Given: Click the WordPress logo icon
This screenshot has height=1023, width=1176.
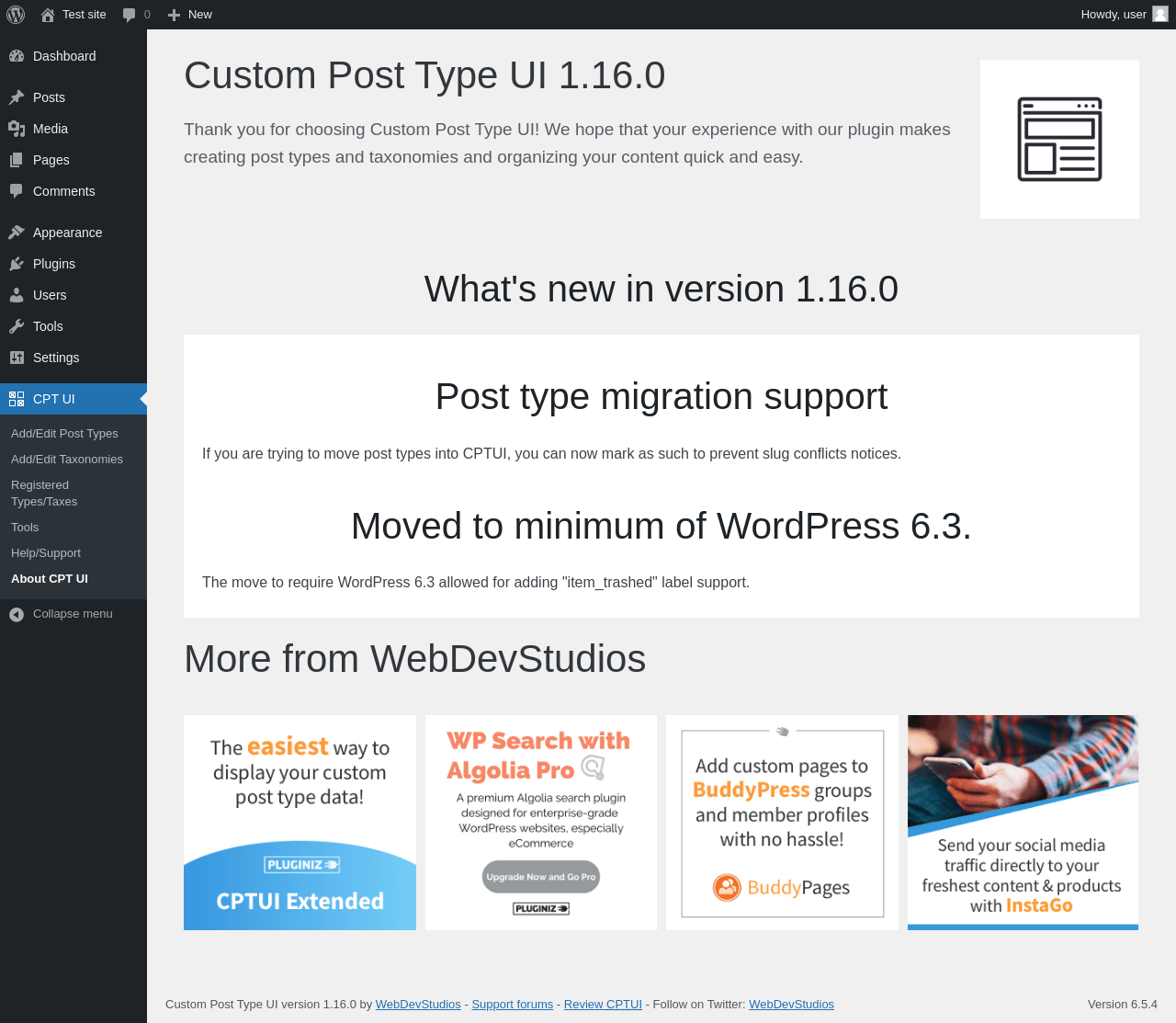Looking at the screenshot, I should pyautogui.click(x=16, y=15).
